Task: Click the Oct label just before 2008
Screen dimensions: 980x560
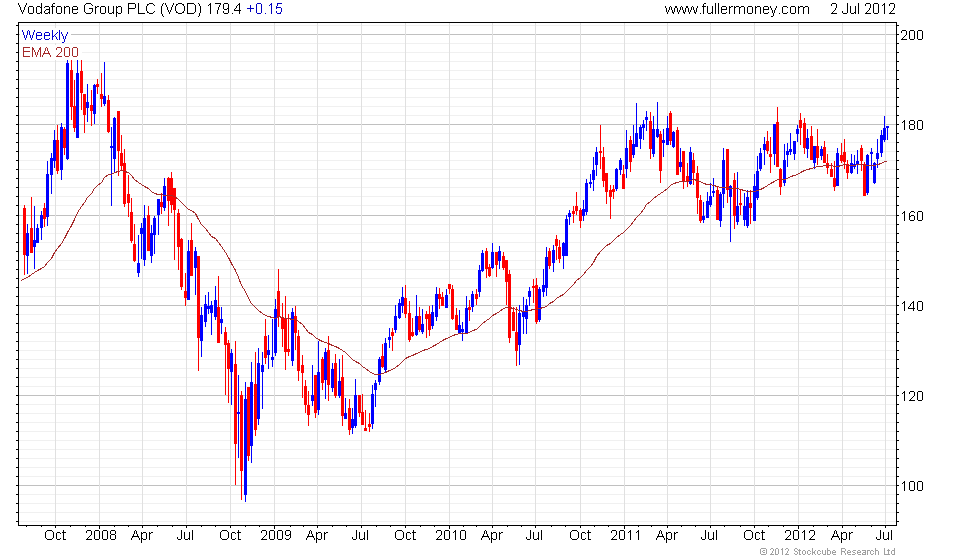Action: pyautogui.click(x=55, y=535)
